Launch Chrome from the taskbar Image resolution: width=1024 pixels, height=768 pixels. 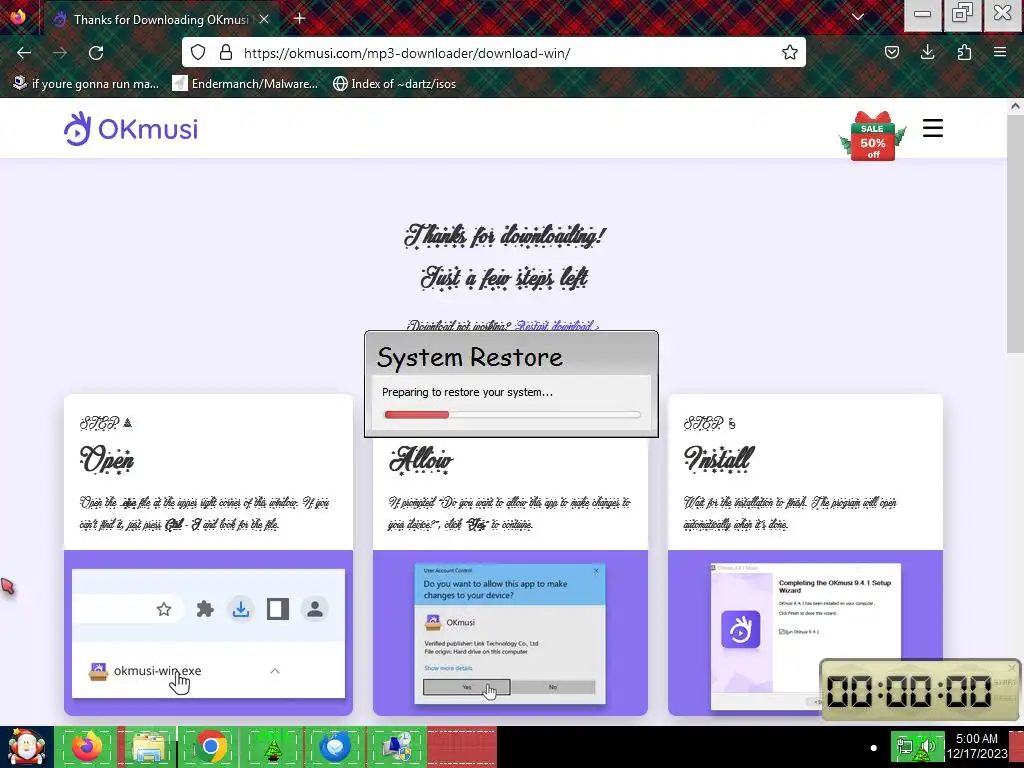click(x=210, y=747)
